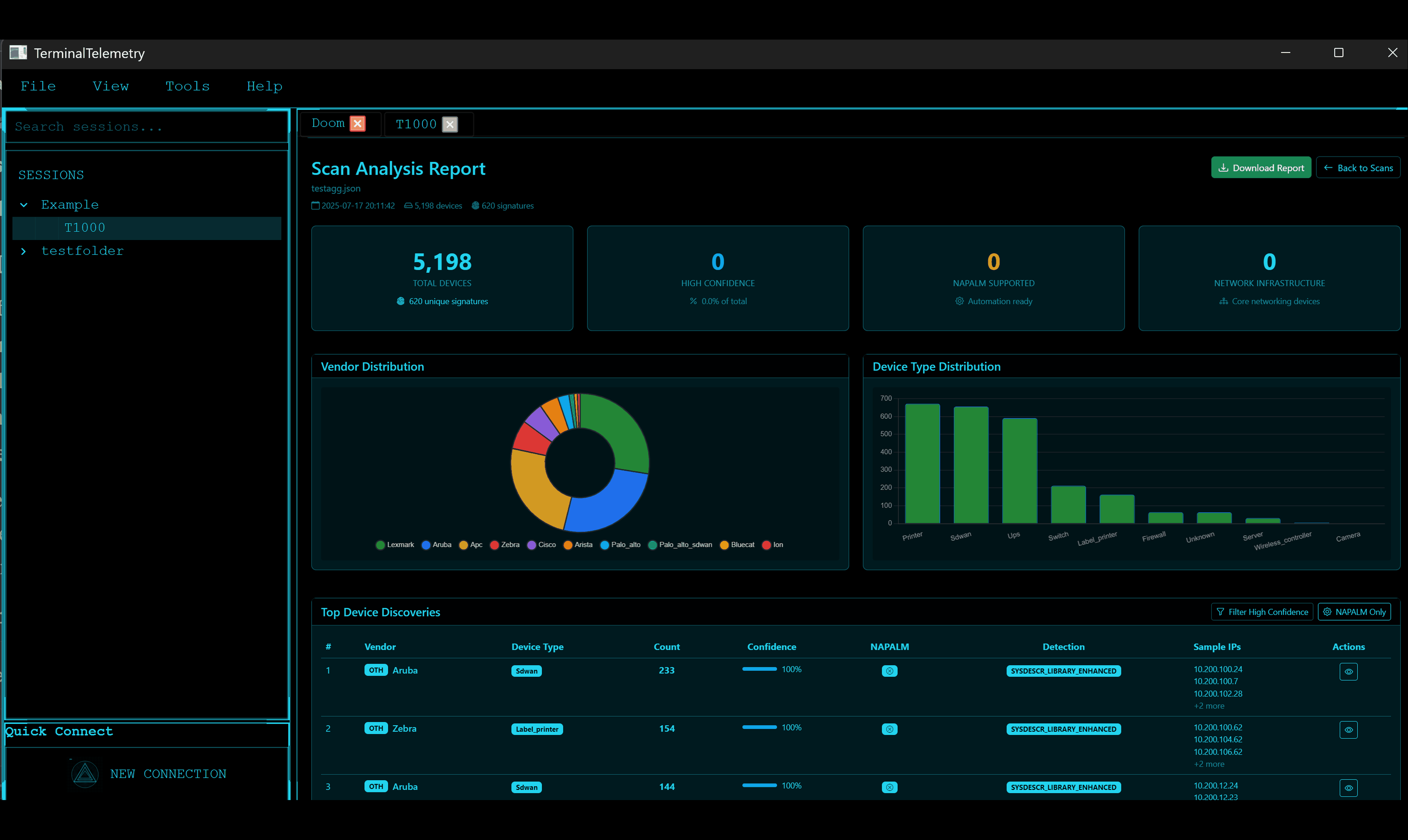
Task: Click Label_printer device type badge
Action: 537,730
